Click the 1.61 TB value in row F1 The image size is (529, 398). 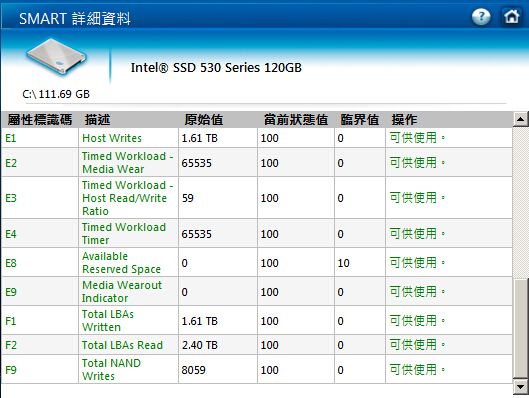coord(200,321)
